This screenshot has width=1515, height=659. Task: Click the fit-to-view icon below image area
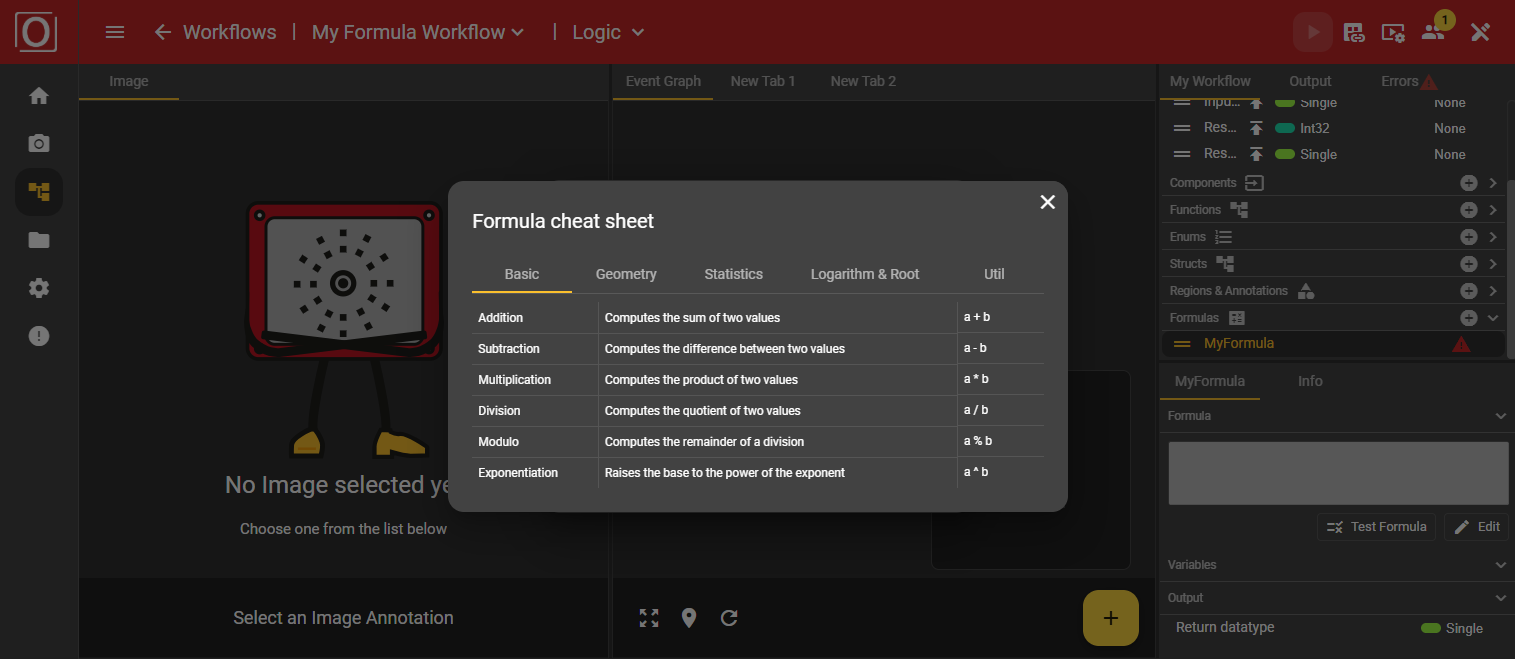(649, 618)
